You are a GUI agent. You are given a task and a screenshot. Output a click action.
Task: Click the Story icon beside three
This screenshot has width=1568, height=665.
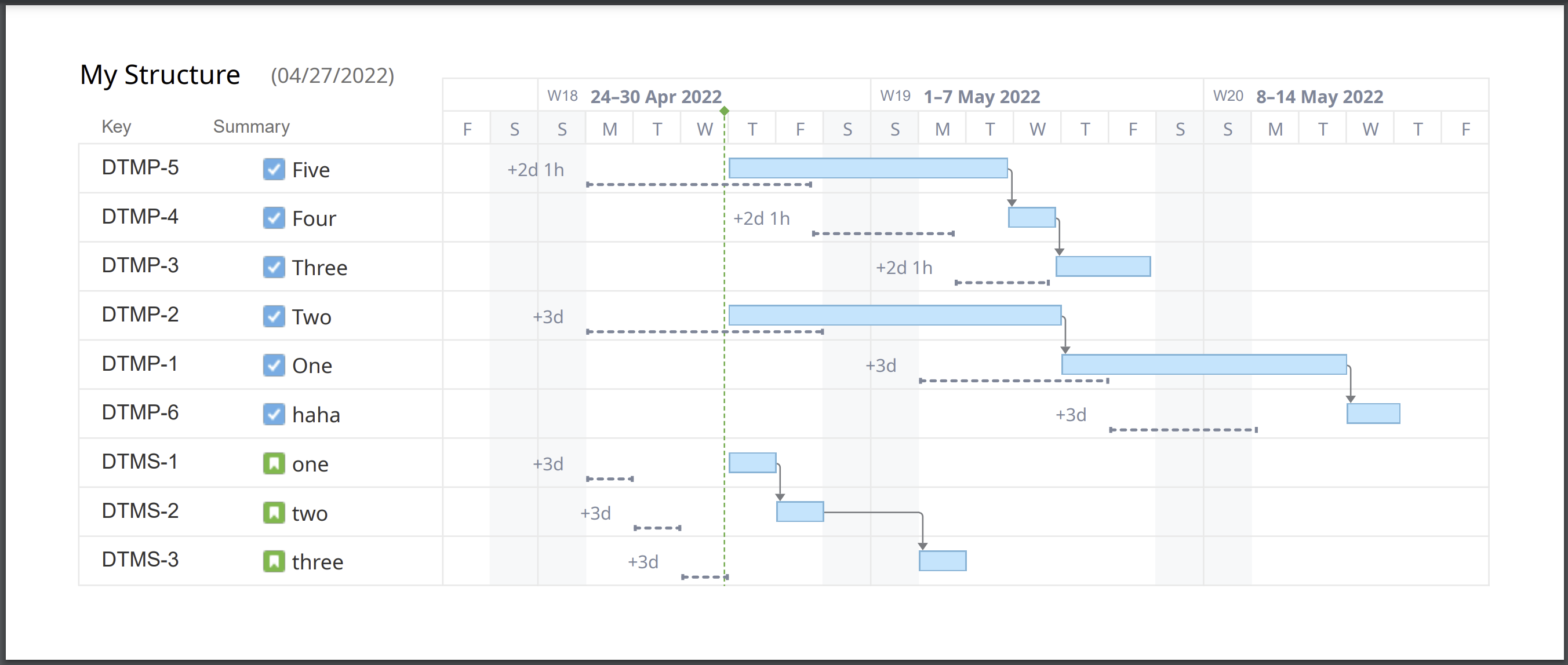(275, 561)
